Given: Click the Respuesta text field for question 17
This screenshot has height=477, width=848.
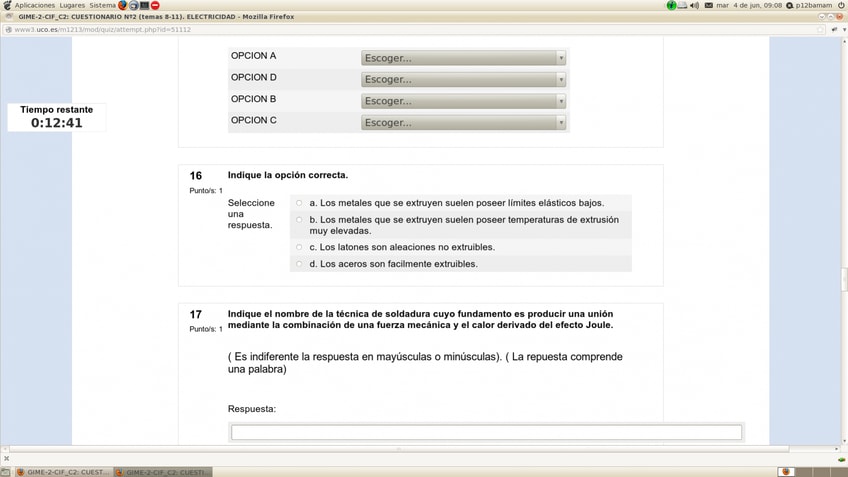Looking at the screenshot, I should click(486, 432).
